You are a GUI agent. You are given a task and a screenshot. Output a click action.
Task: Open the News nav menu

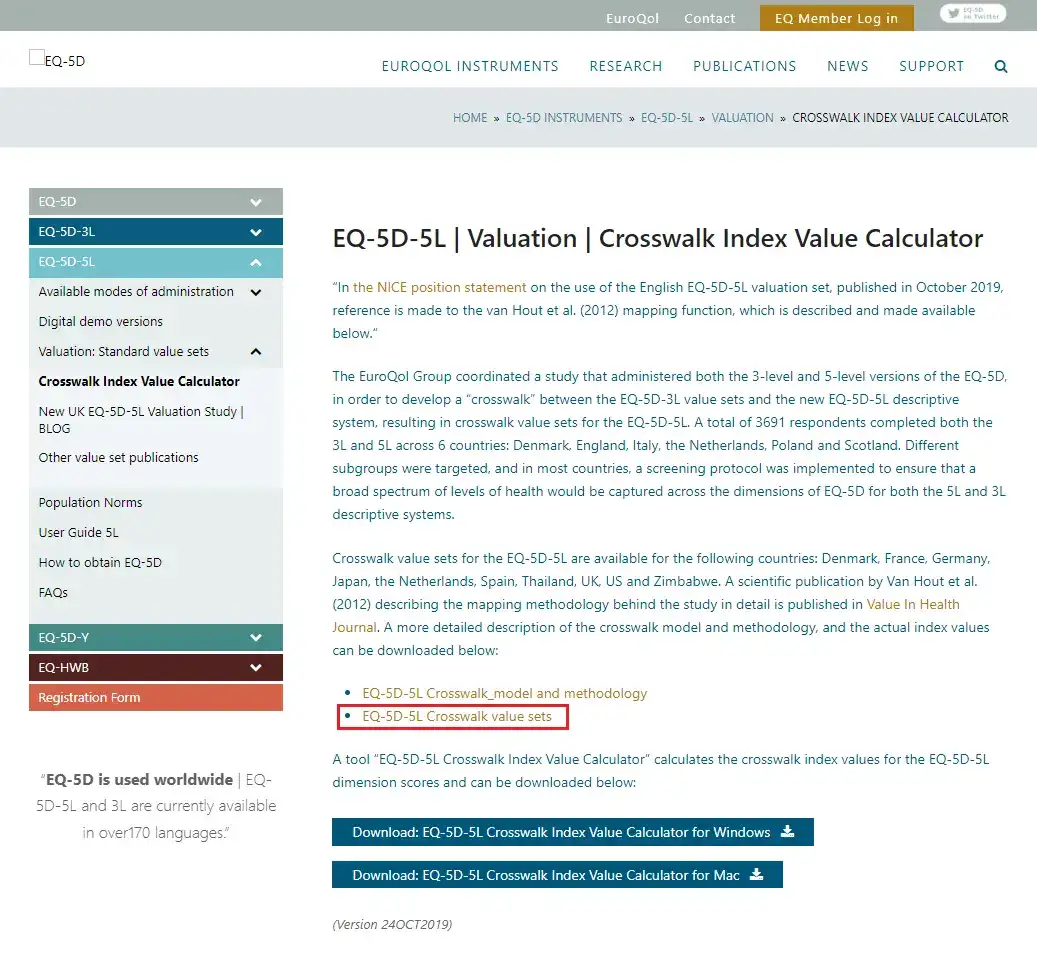[848, 66]
